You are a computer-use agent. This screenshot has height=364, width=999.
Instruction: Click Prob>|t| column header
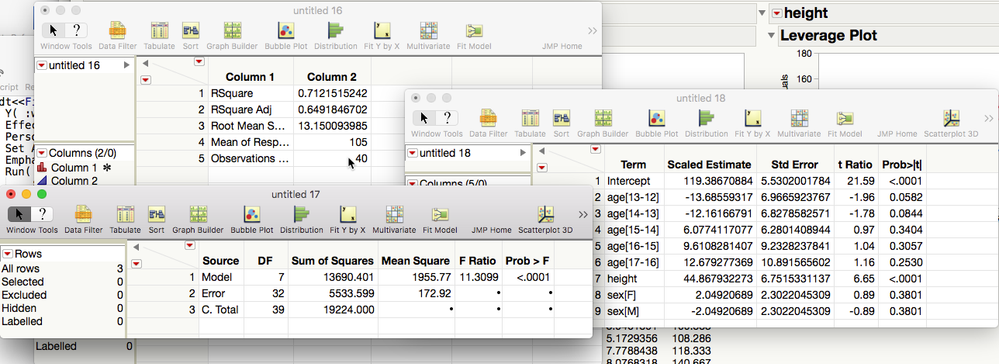902,164
